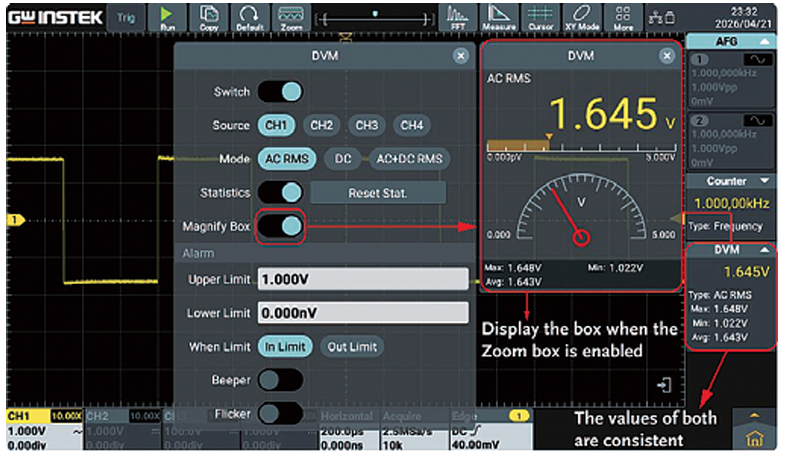Select CH2 as DVM source
Image resolution: width=785 pixels, height=456 pixels.
[x=321, y=125]
